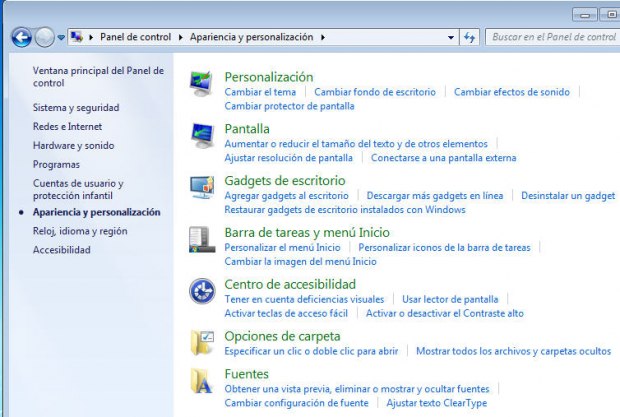Open Accesibilidad in the sidebar
The width and height of the screenshot is (620, 417).
point(61,250)
